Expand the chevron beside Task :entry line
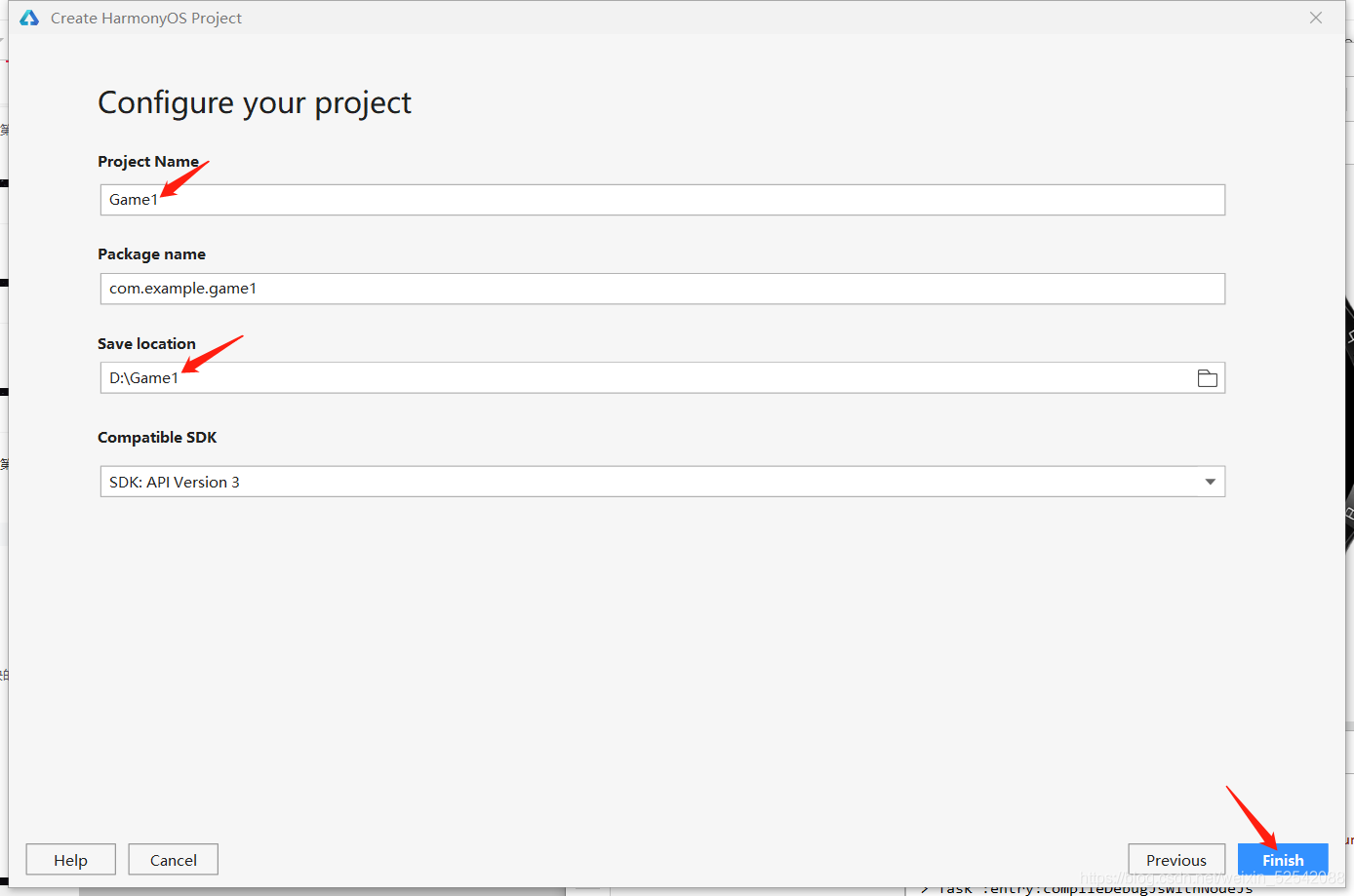This screenshot has width=1354, height=896. 924,890
